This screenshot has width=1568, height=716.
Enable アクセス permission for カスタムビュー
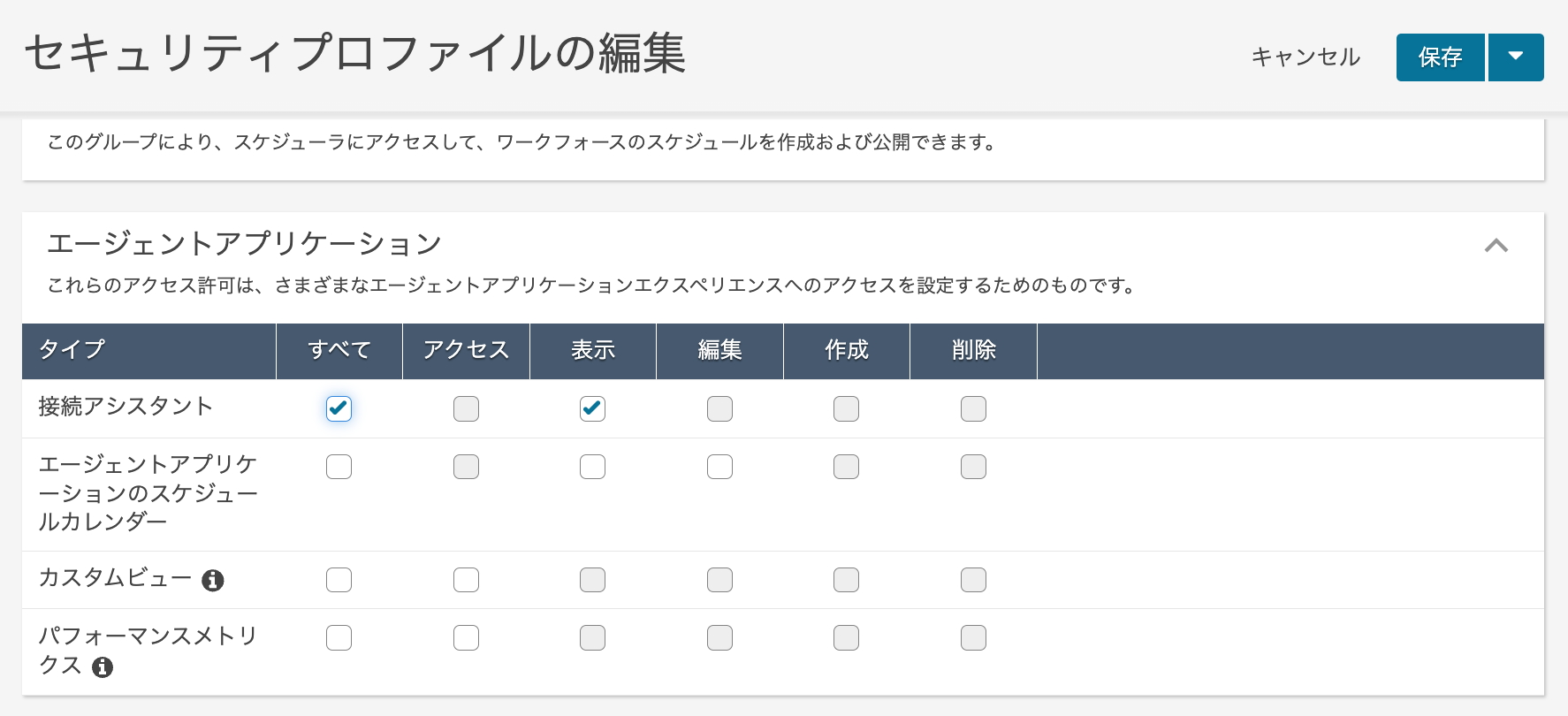pyautogui.click(x=466, y=580)
